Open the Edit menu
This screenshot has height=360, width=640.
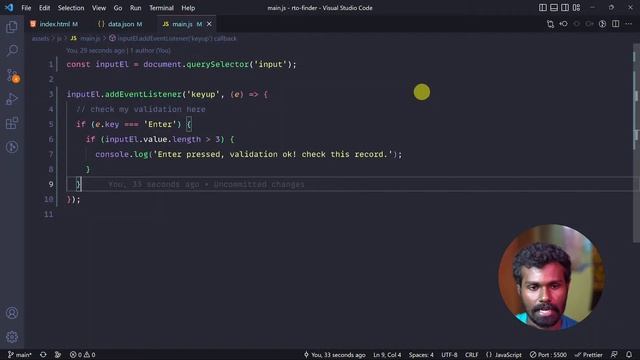[44, 8]
